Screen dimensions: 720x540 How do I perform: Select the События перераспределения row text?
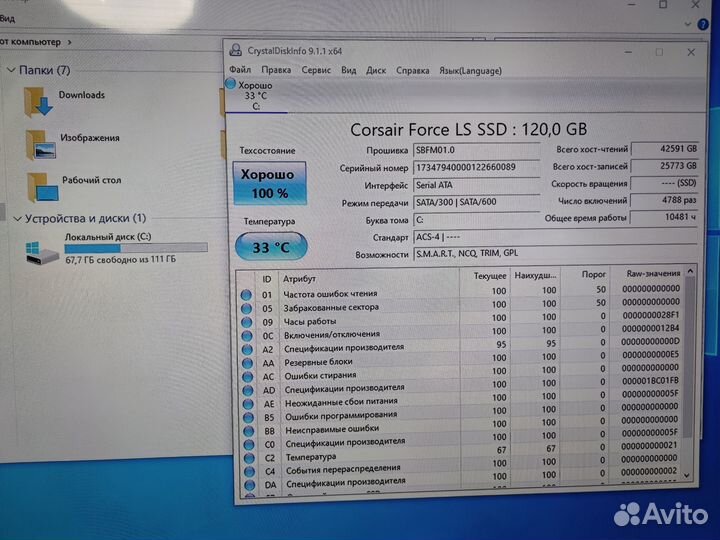coord(343,469)
